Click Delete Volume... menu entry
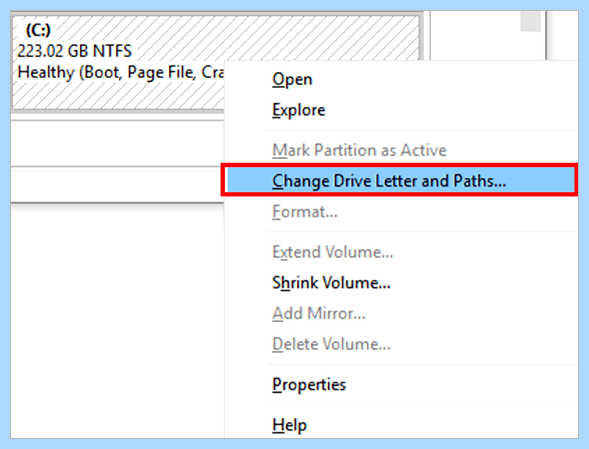 pyautogui.click(x=401, y=344)
